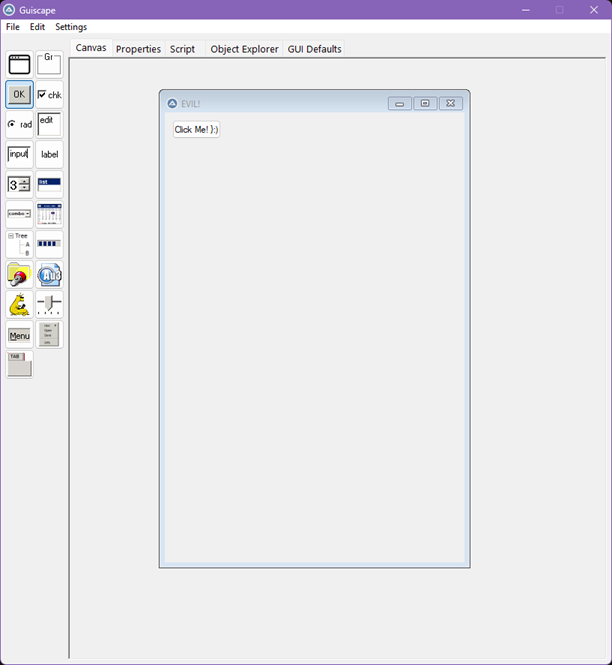The width and height of the screenshot is (612, 665).
Task: Switch to the Object Explorer tab
Action: 244,49
